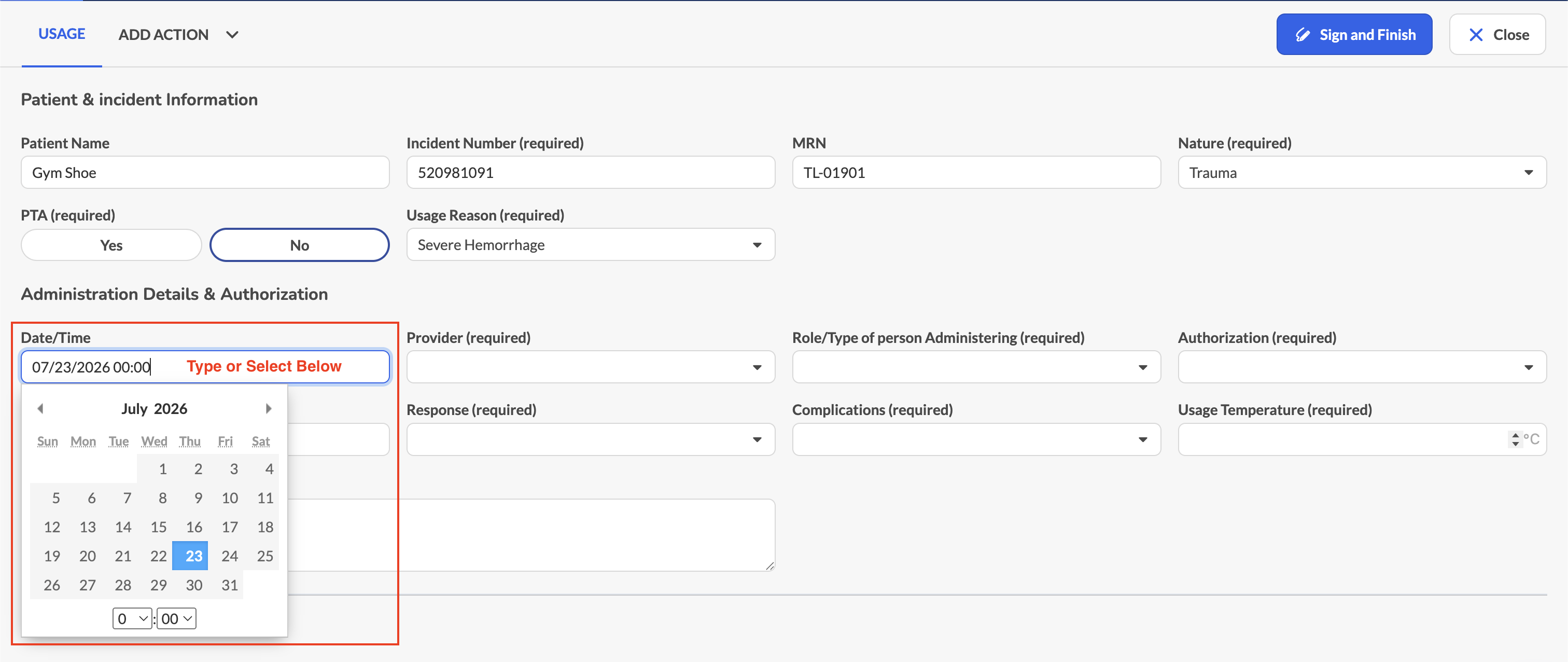The height and width of the screenshot is (662, 1568).
Task: Open the Usage Reason dropdown
Action: tap(591, 245)
